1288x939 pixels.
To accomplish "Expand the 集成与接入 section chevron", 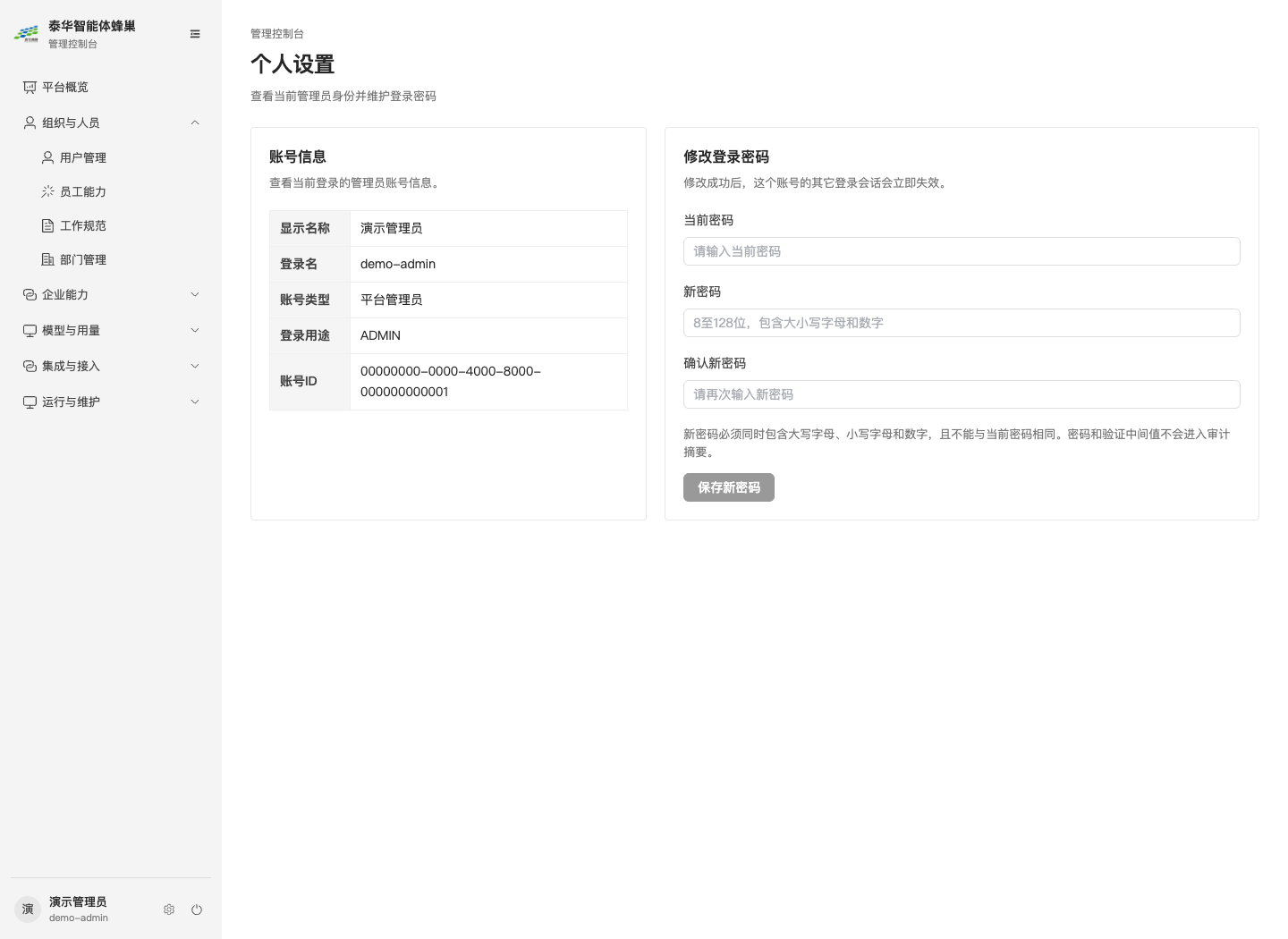I will (195, 366).
